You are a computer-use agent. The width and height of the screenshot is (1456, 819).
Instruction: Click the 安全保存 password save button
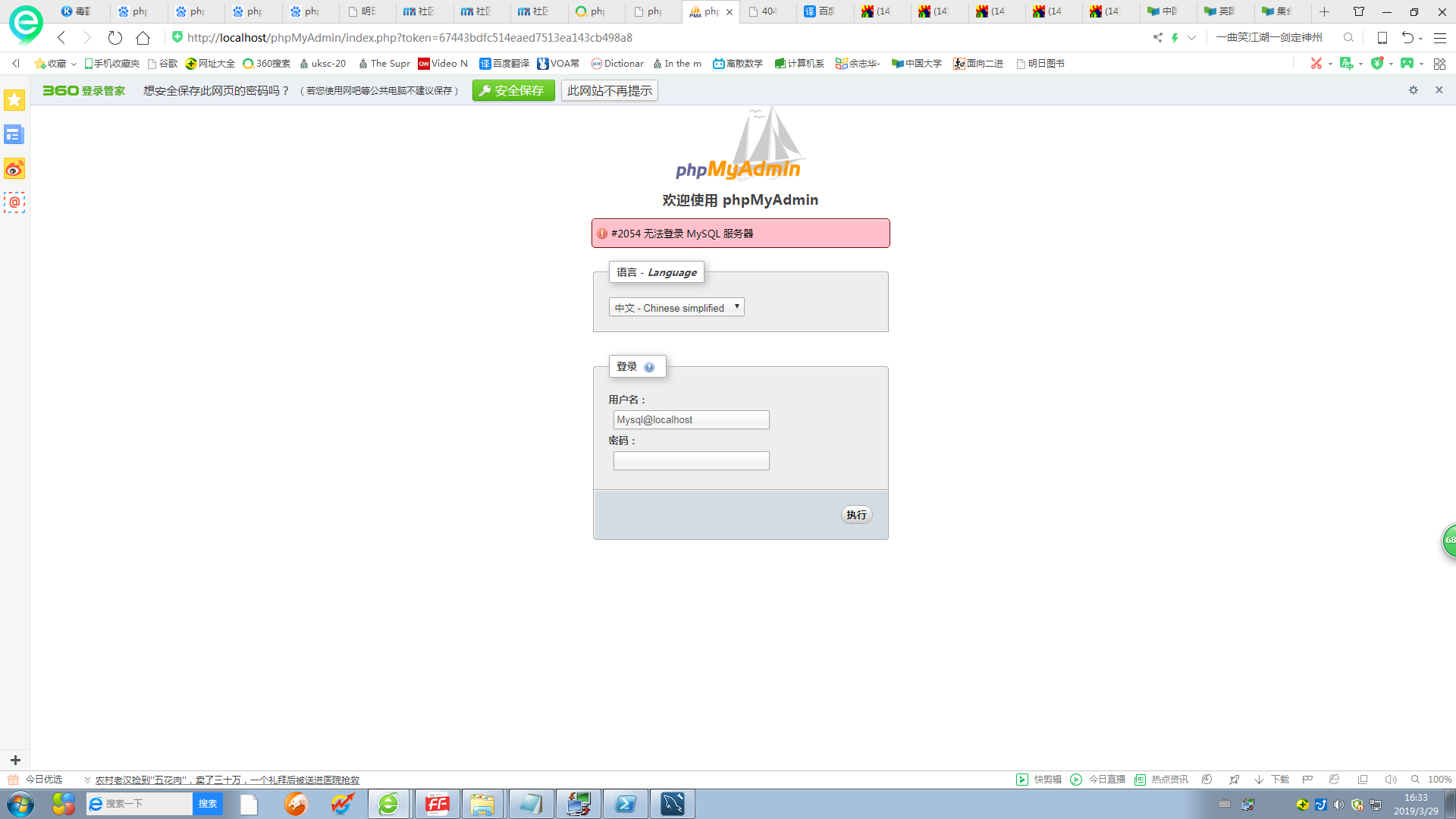513,90
